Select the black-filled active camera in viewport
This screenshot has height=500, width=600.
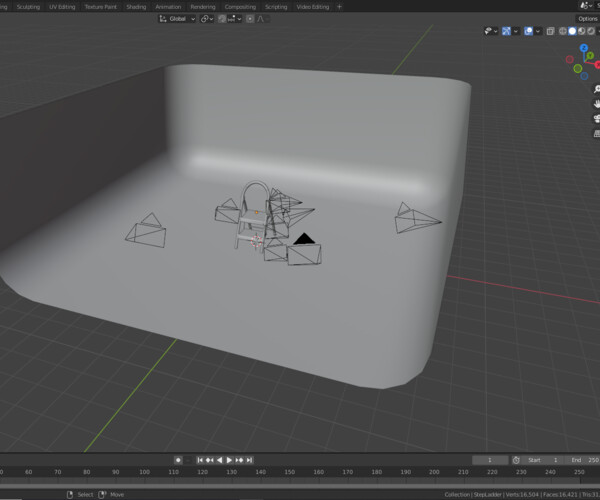tap(304, 249)
